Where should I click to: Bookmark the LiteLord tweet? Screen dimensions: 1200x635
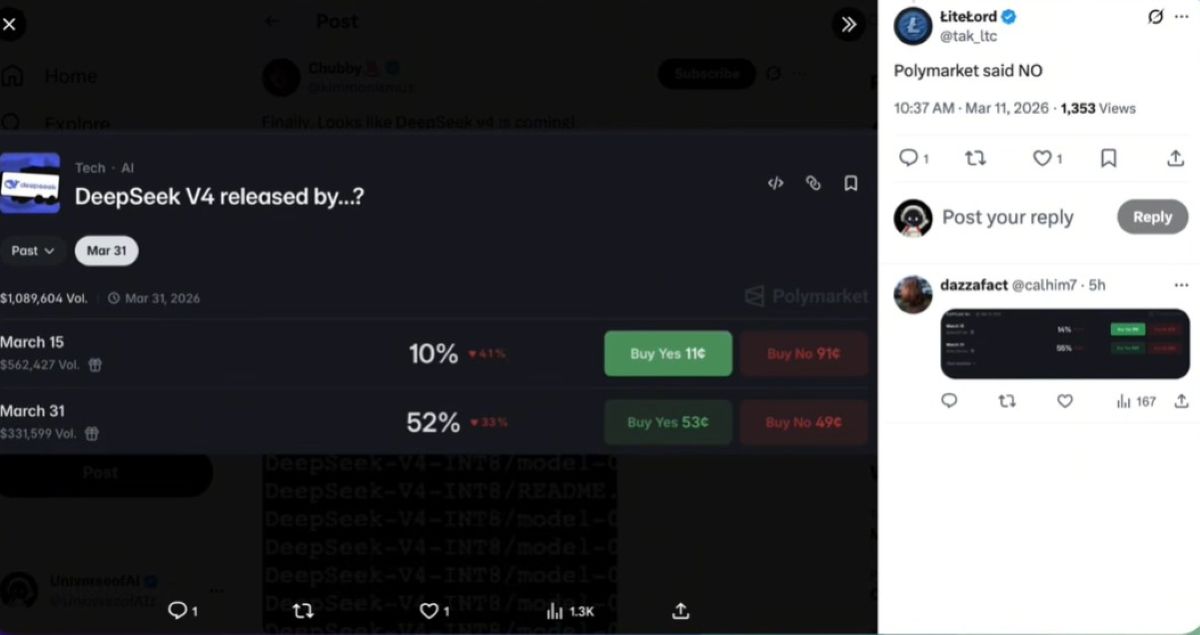click(1108, 158)
